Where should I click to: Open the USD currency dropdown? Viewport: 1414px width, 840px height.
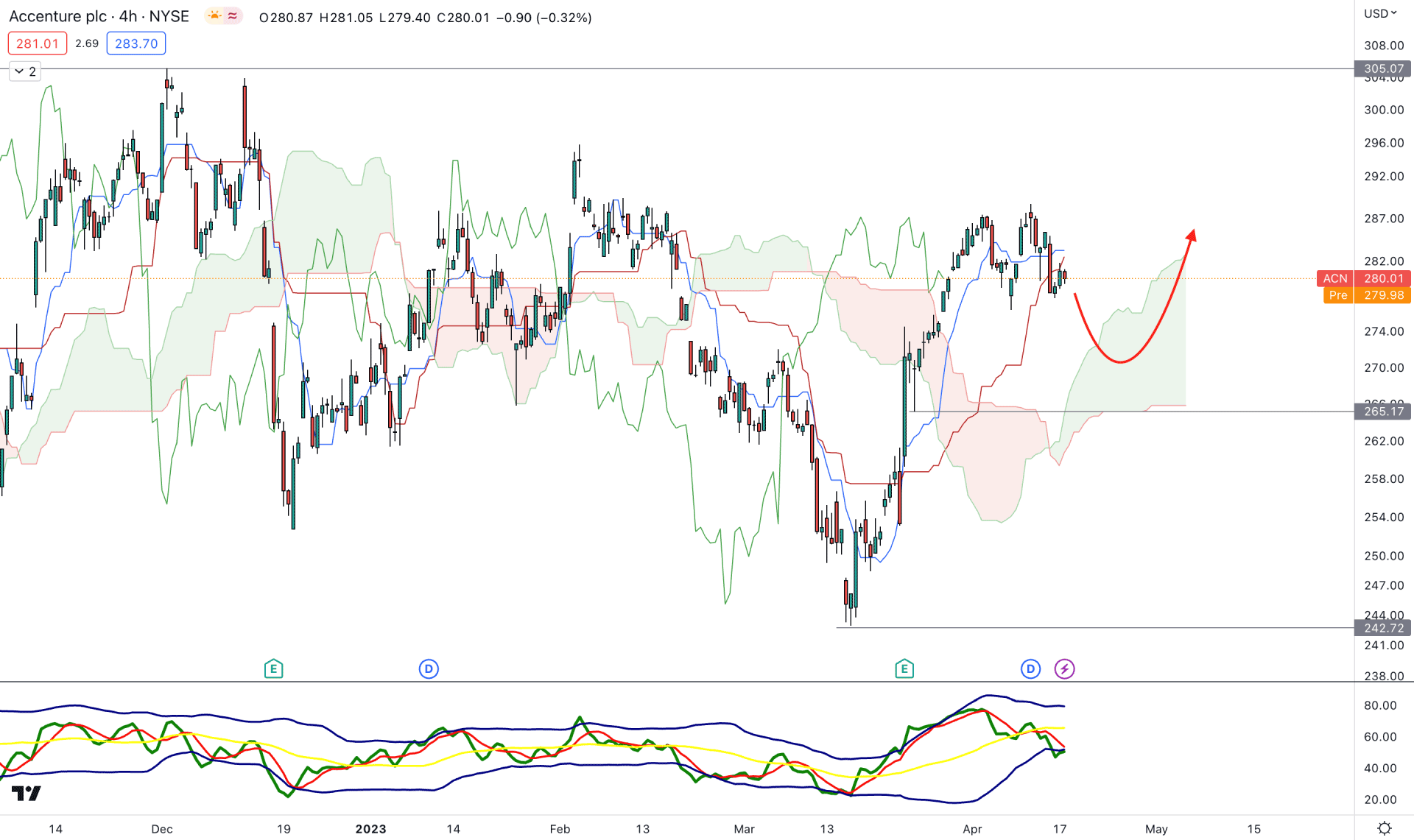click(x=1380, y=13)
